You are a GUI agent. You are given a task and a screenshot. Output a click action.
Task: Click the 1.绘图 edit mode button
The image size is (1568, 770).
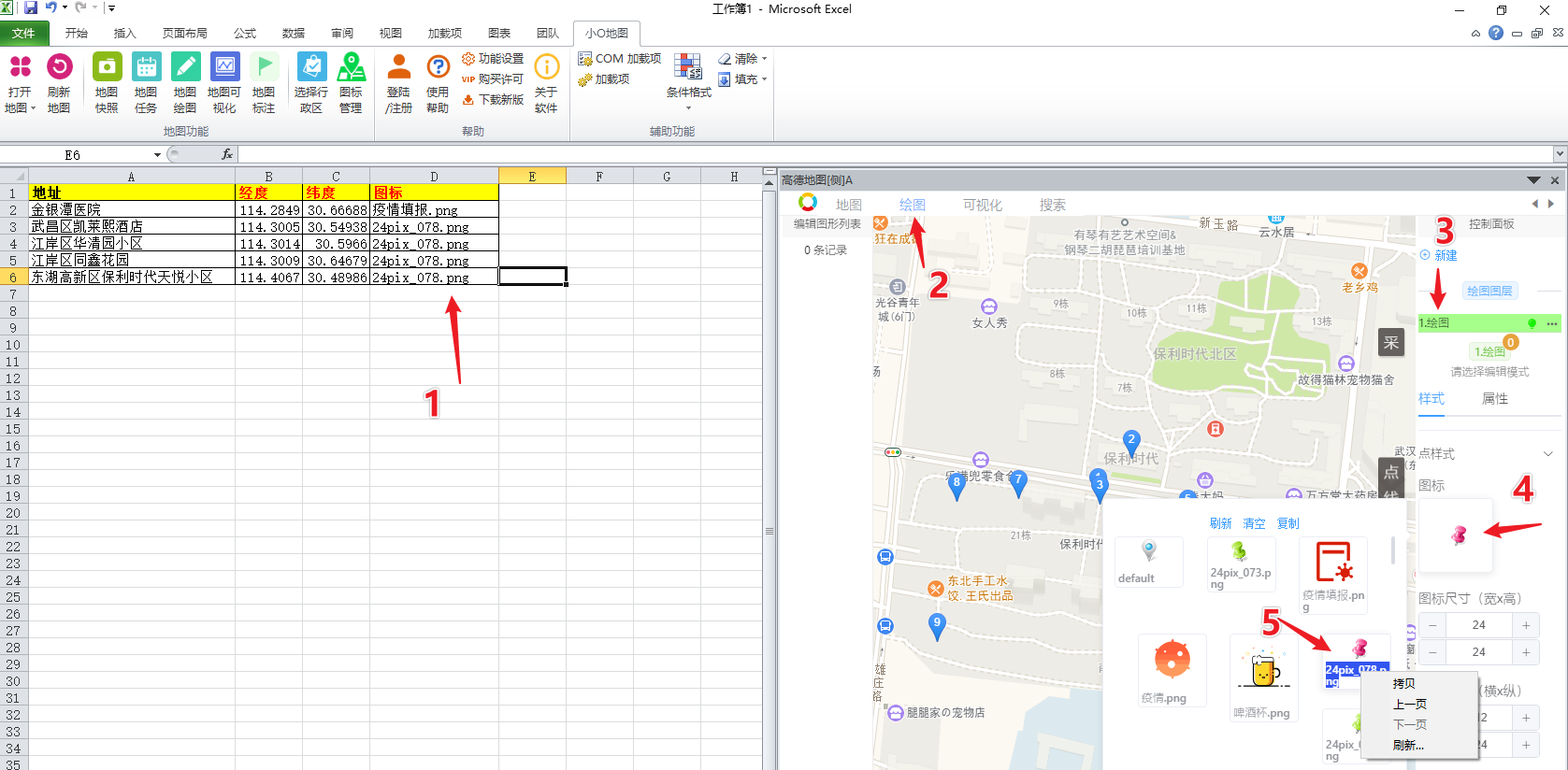pyautogui.click(x=1490, y=351)
